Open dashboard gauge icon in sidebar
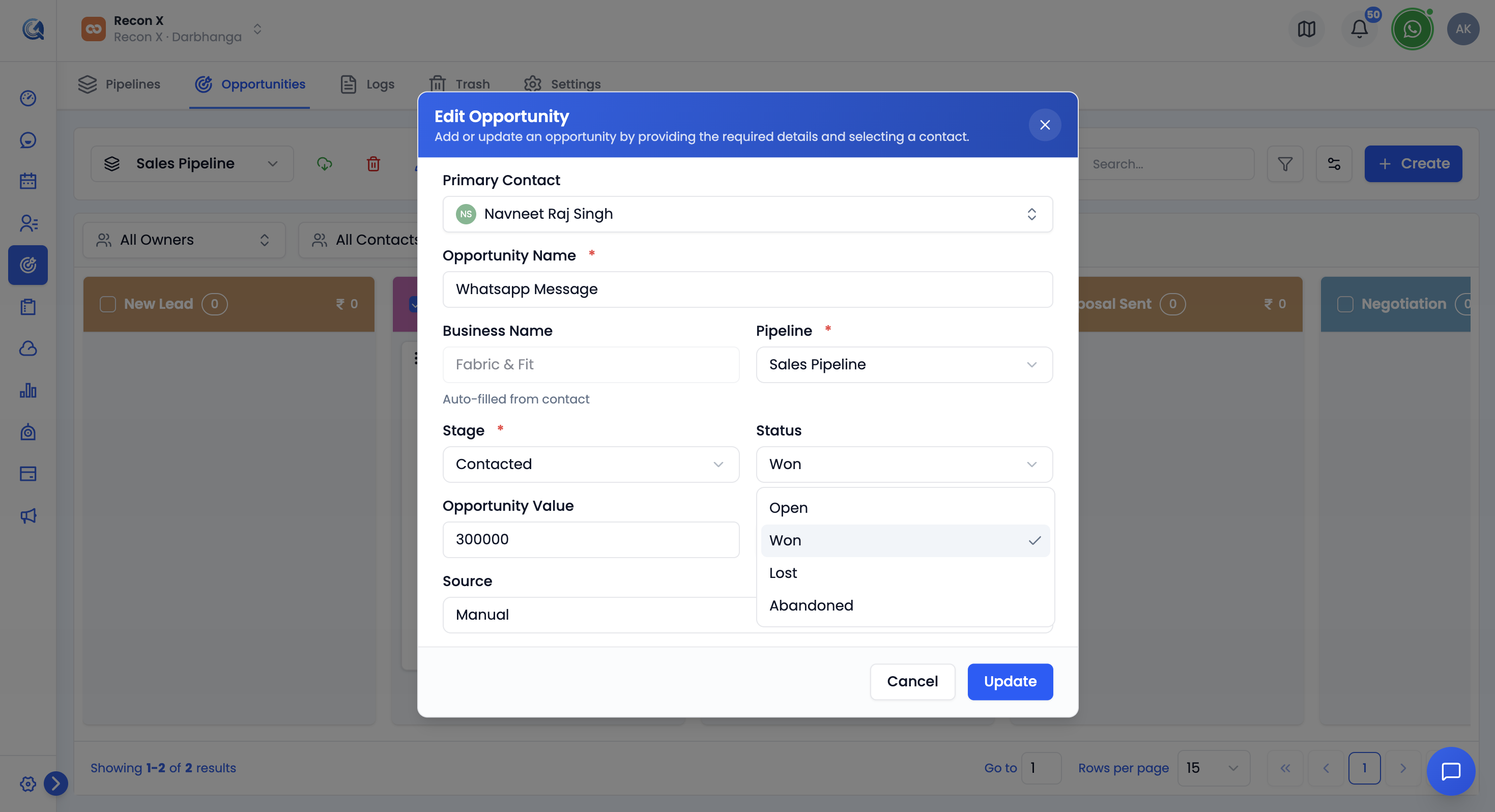The height and width of the screenshot is (812, 1495). (28, 98)
